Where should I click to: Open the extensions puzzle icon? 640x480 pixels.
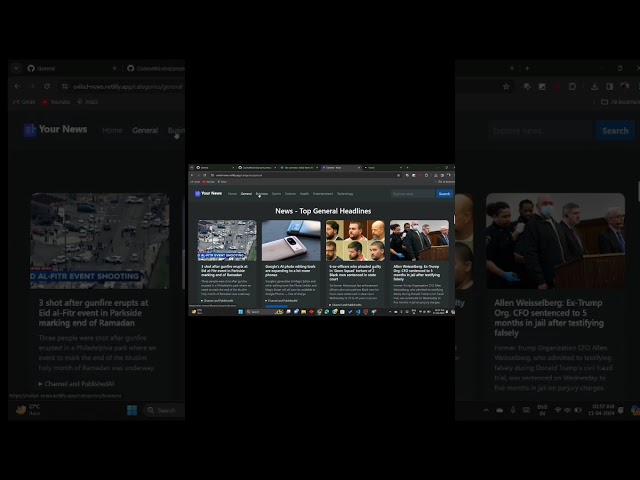[427, 175]
